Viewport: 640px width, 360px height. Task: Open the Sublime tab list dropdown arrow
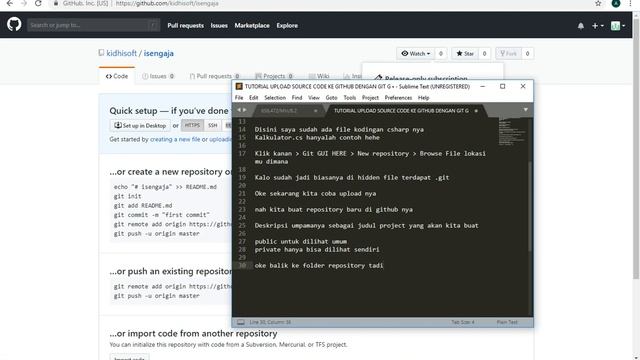click(x=525, y=109)
